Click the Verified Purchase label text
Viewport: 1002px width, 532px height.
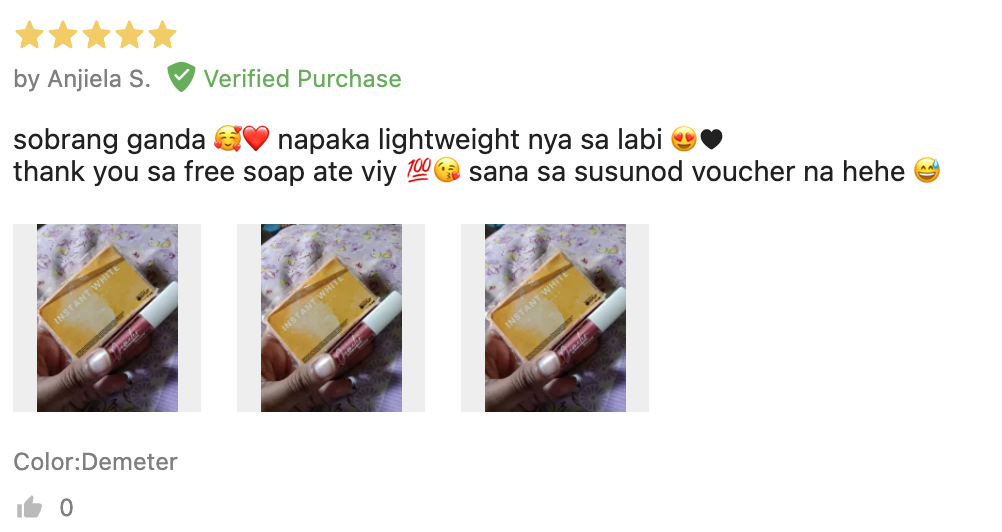[x=302, y=79]
